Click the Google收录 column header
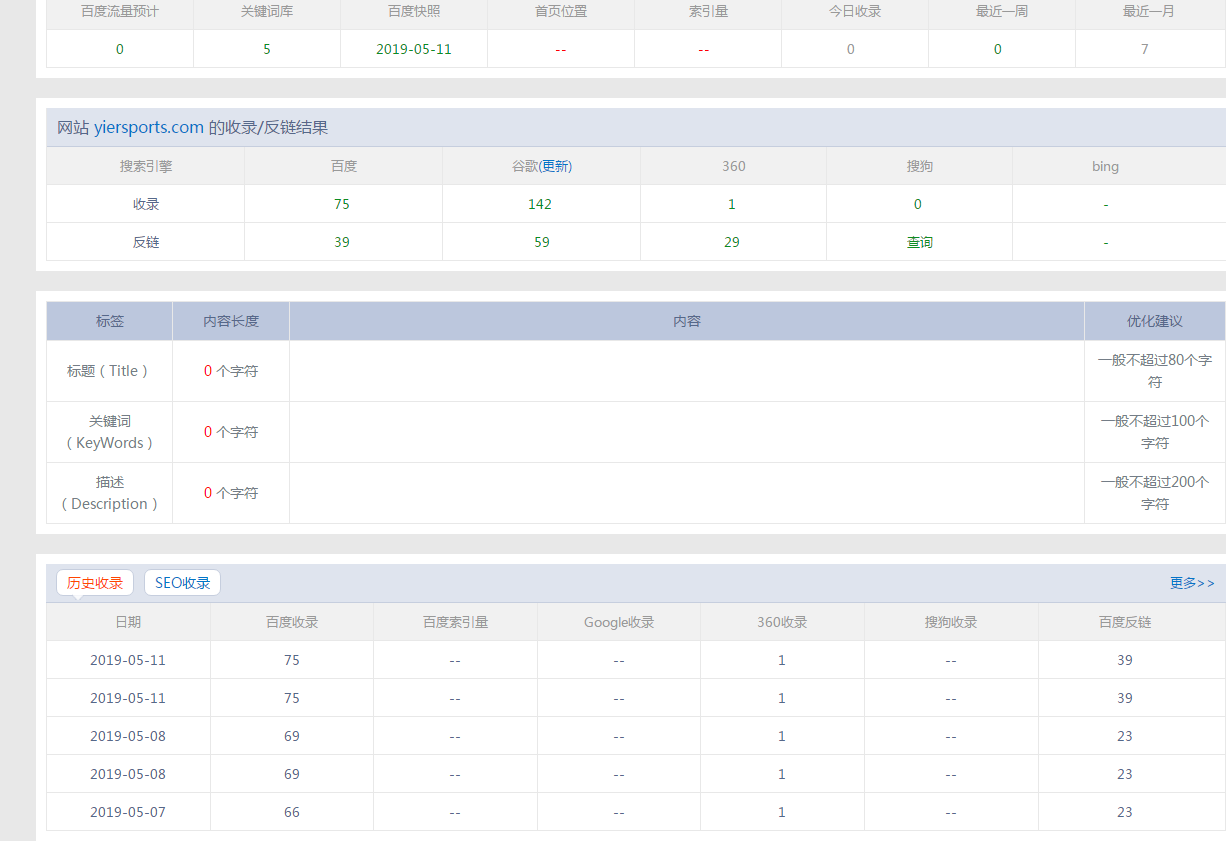This screenshot has height=841, width=1226. pyautogui.click(x=619, y=622)
